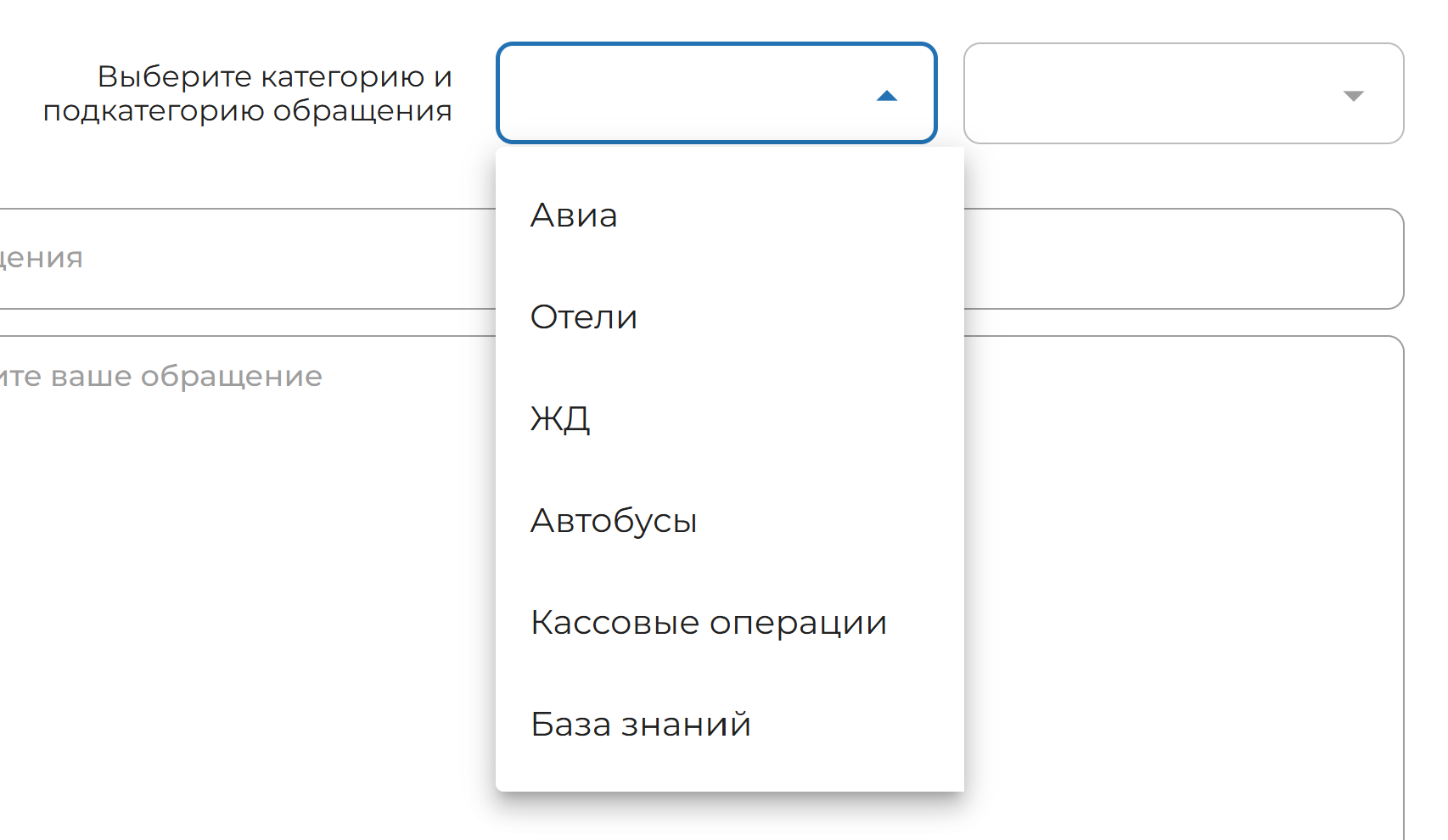
Task: Click the placeholder text ите ваше обращение
Action: (x=161, y=375)
